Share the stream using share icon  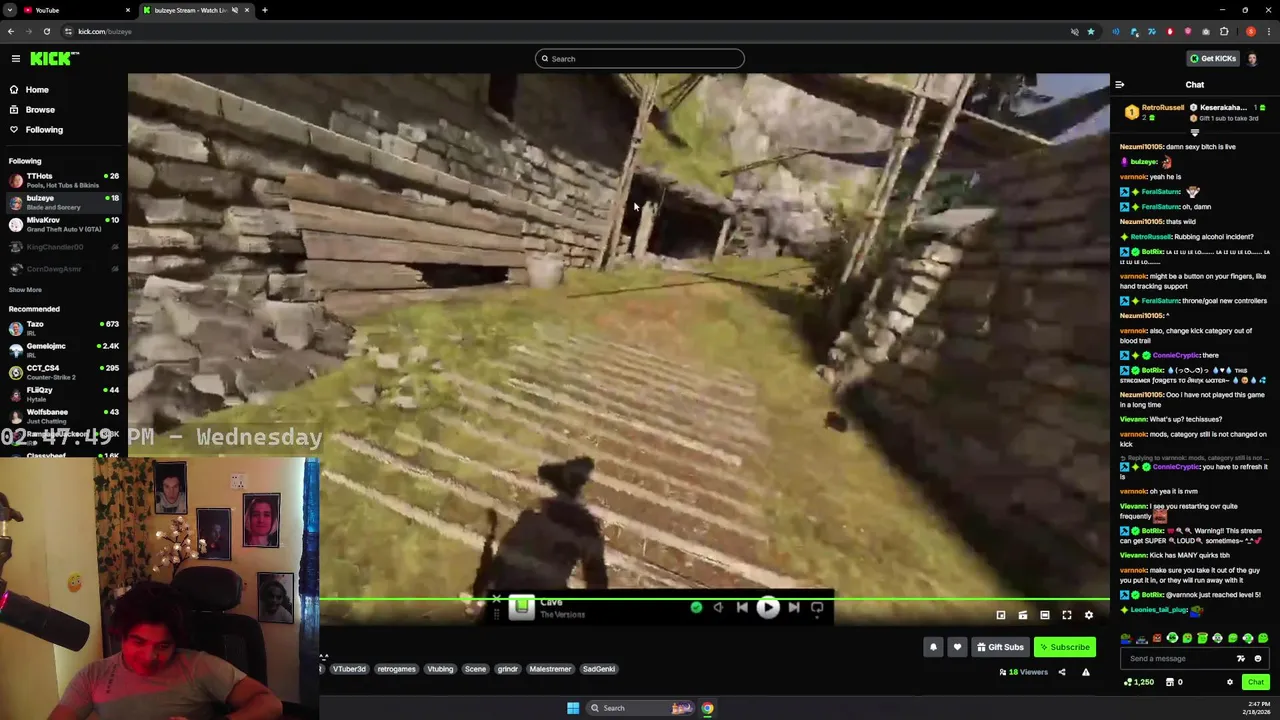1062,672
